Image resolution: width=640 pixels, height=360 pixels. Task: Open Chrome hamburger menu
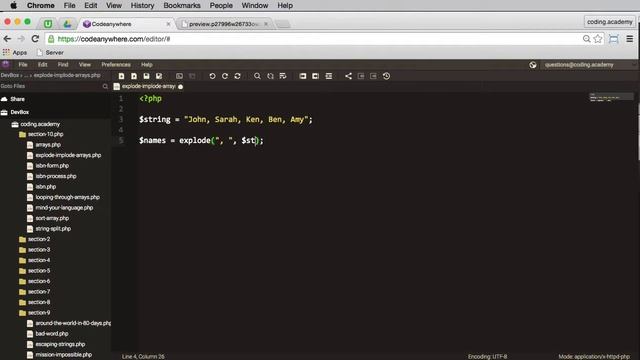pos(630,39)
